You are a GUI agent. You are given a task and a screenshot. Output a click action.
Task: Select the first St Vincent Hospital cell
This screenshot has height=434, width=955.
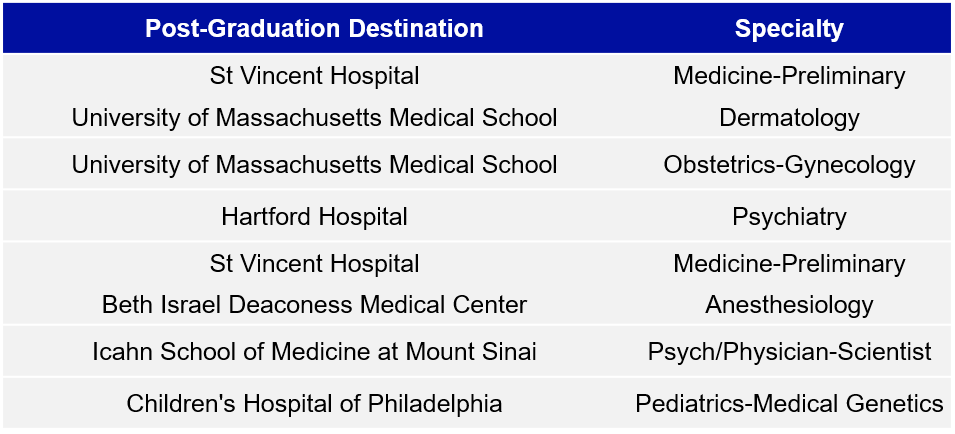coord(314,75)
